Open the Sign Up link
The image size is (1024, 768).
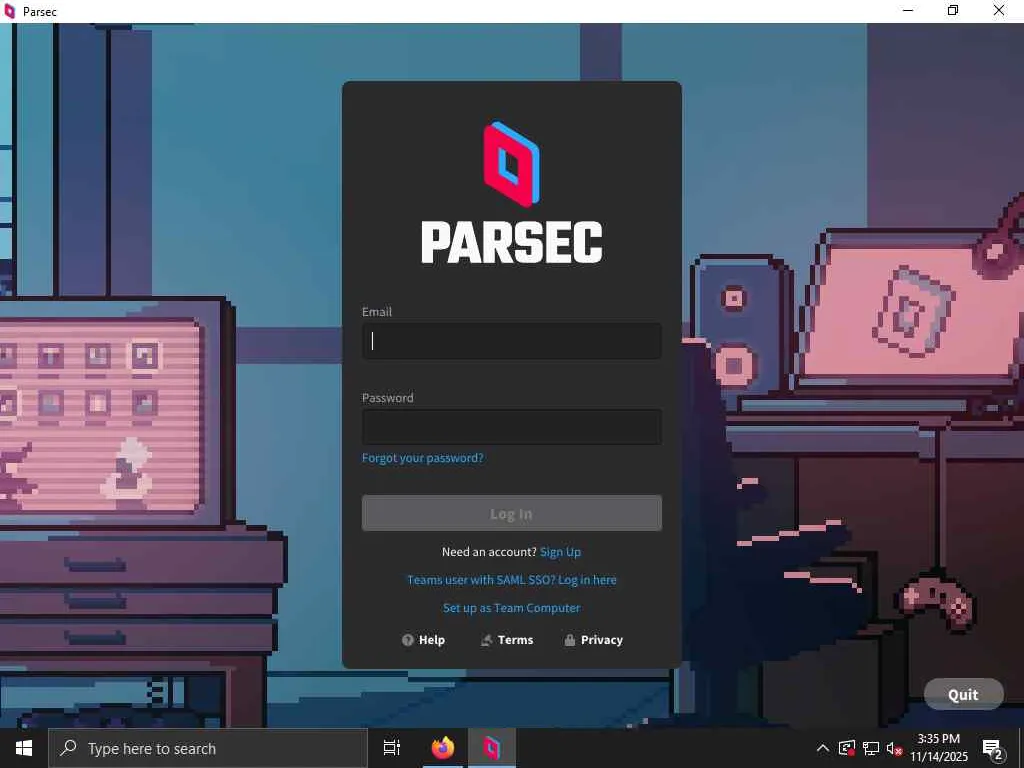coord(560,552)
